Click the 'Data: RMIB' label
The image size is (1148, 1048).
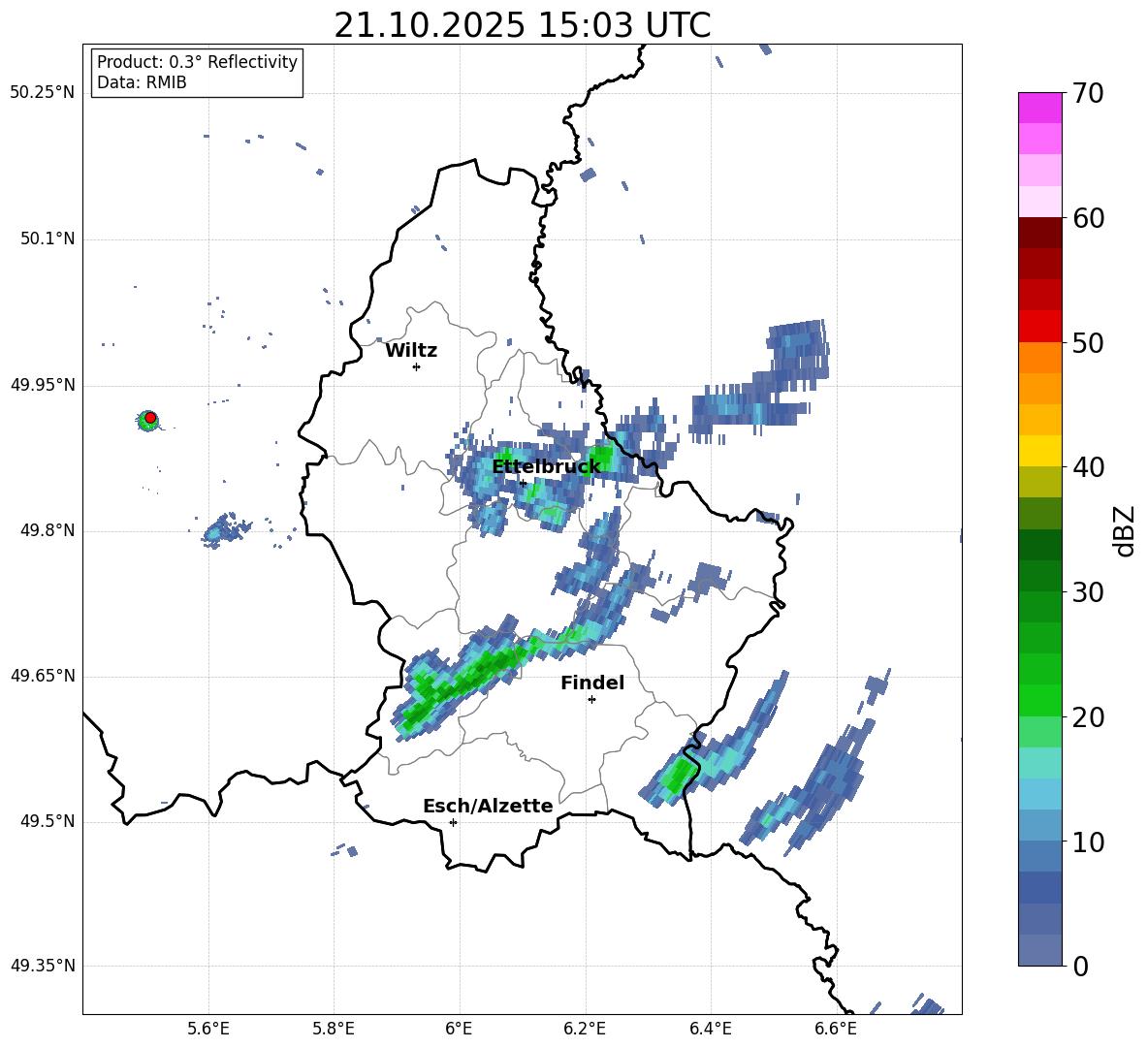point(142,82)
